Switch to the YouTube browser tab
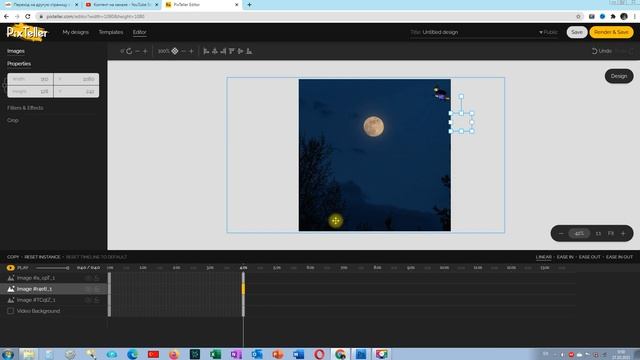The width and height of the screenshot is (640, 360). pyautogui.click(x=121, y=4)
